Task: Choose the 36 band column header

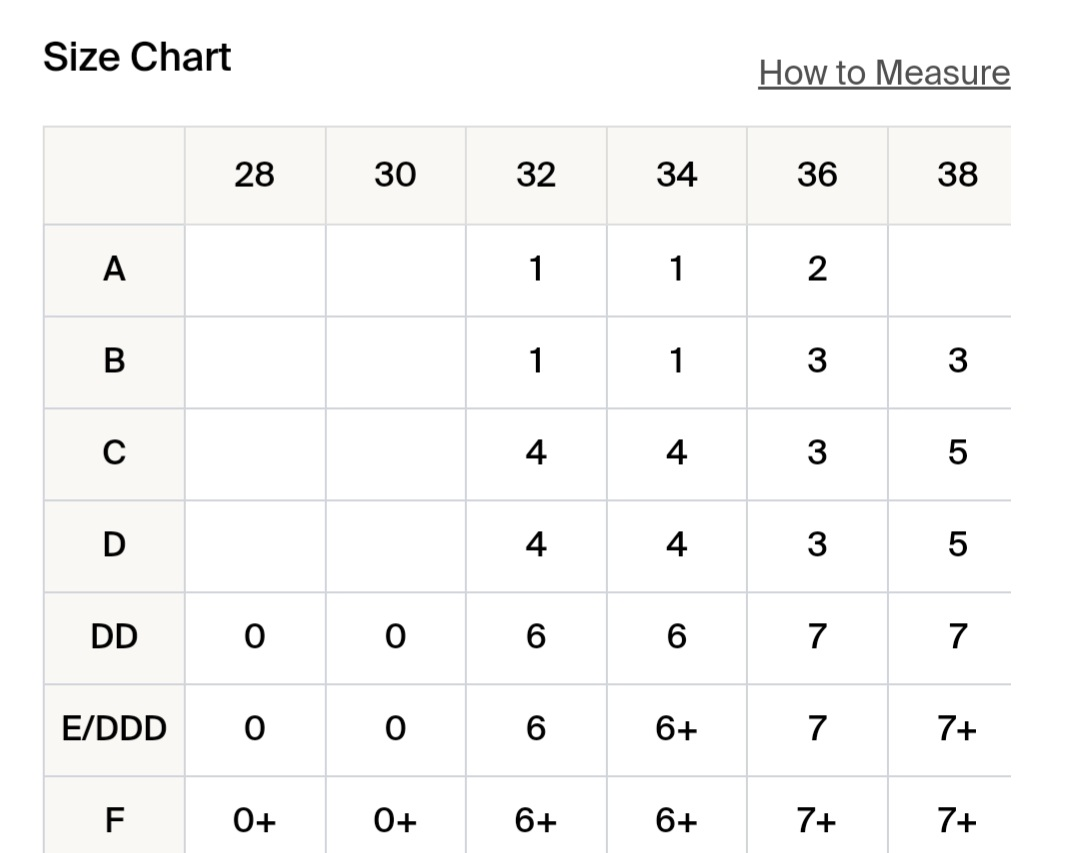Action: [x=817, y=176]
